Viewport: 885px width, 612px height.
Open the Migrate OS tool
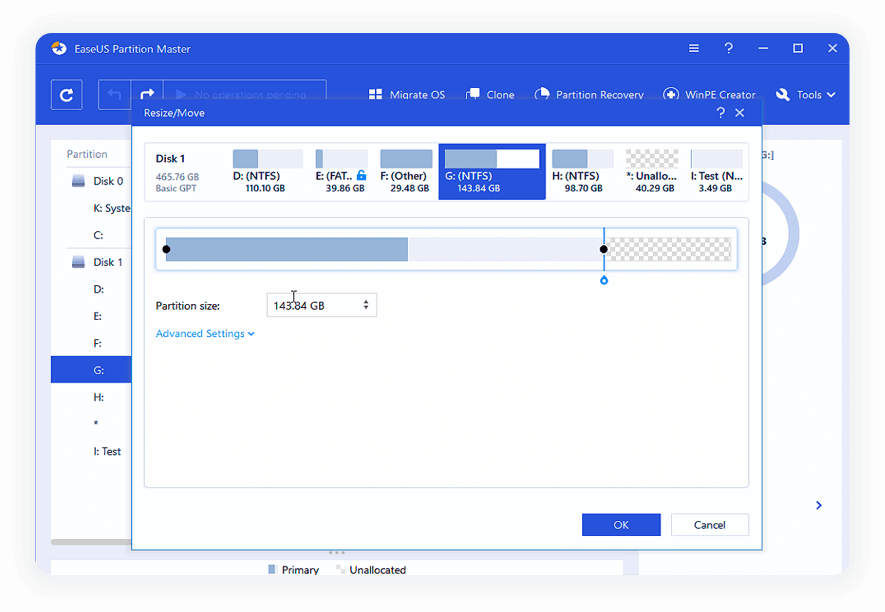point(406,95)
